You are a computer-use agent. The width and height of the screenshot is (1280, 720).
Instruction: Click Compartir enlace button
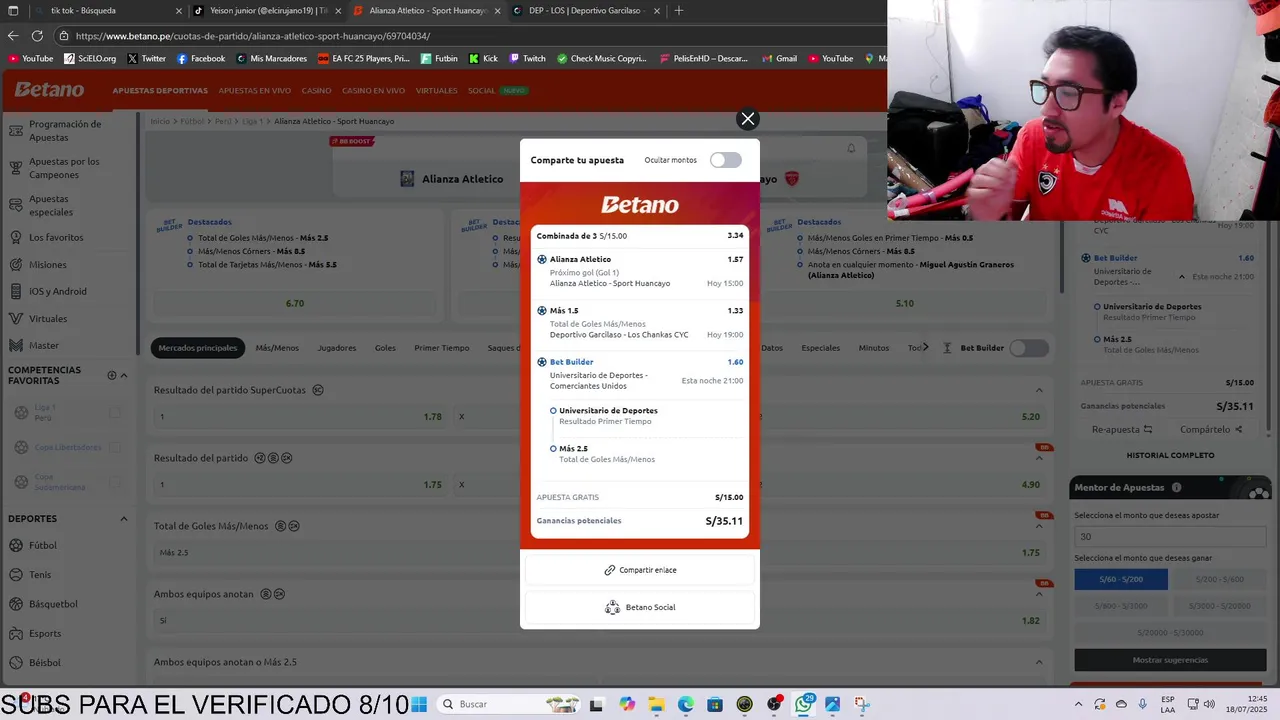click(x=640, y=570)
